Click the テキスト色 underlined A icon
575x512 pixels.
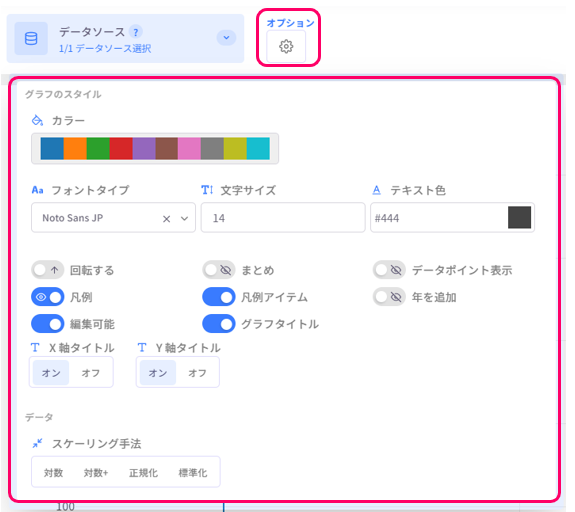click(x=377, y=190)
